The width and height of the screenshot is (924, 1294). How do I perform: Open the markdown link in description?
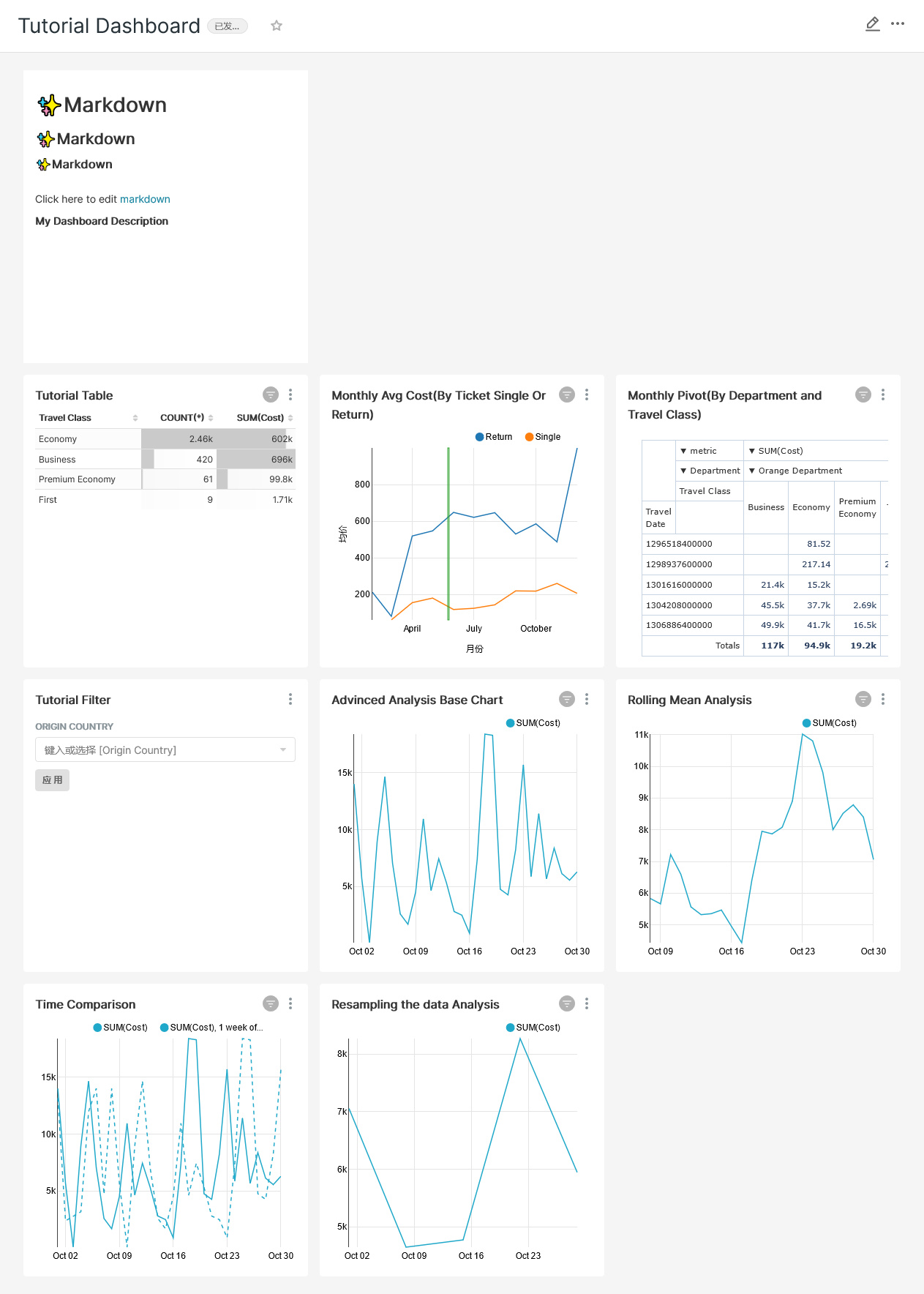pyautogui.click(x=145, y=199)
